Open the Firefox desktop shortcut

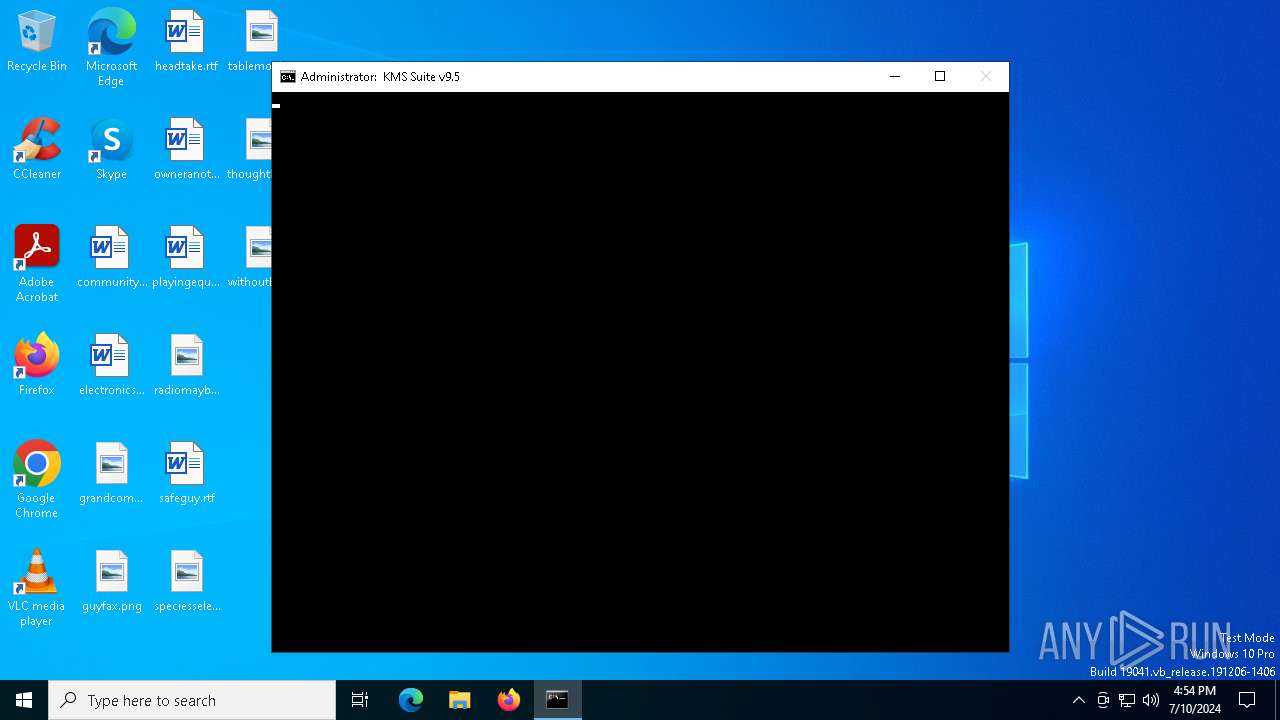click(37, 366)
